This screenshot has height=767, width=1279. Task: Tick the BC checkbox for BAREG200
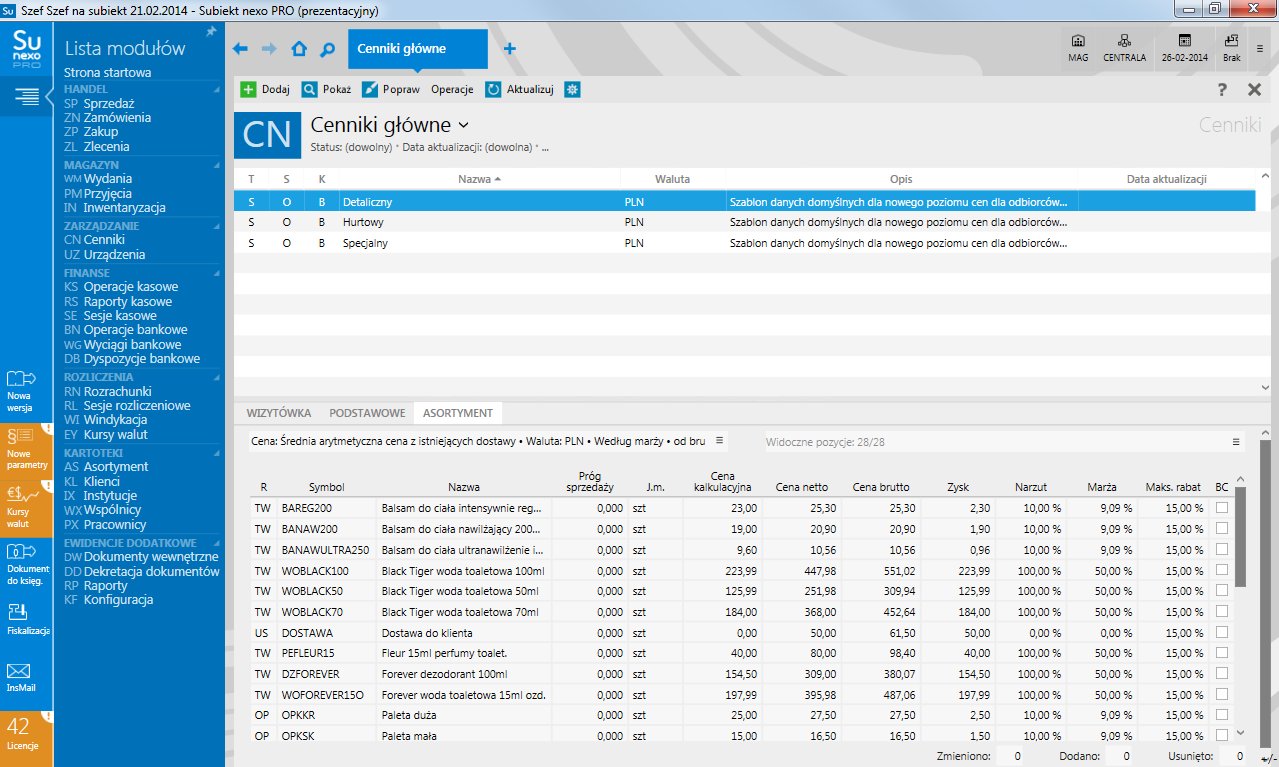click(1222, 508)
